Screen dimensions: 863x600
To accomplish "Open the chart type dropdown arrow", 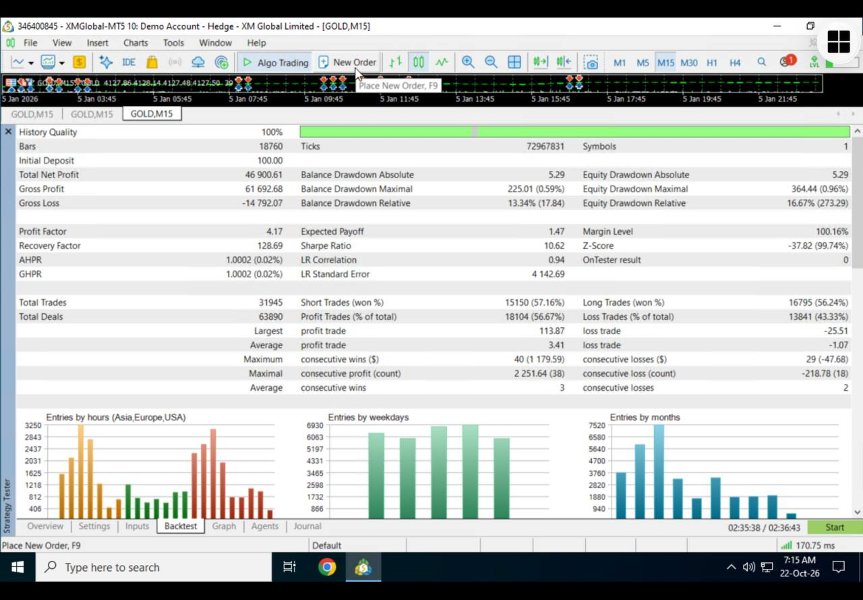I will point(31,63).
